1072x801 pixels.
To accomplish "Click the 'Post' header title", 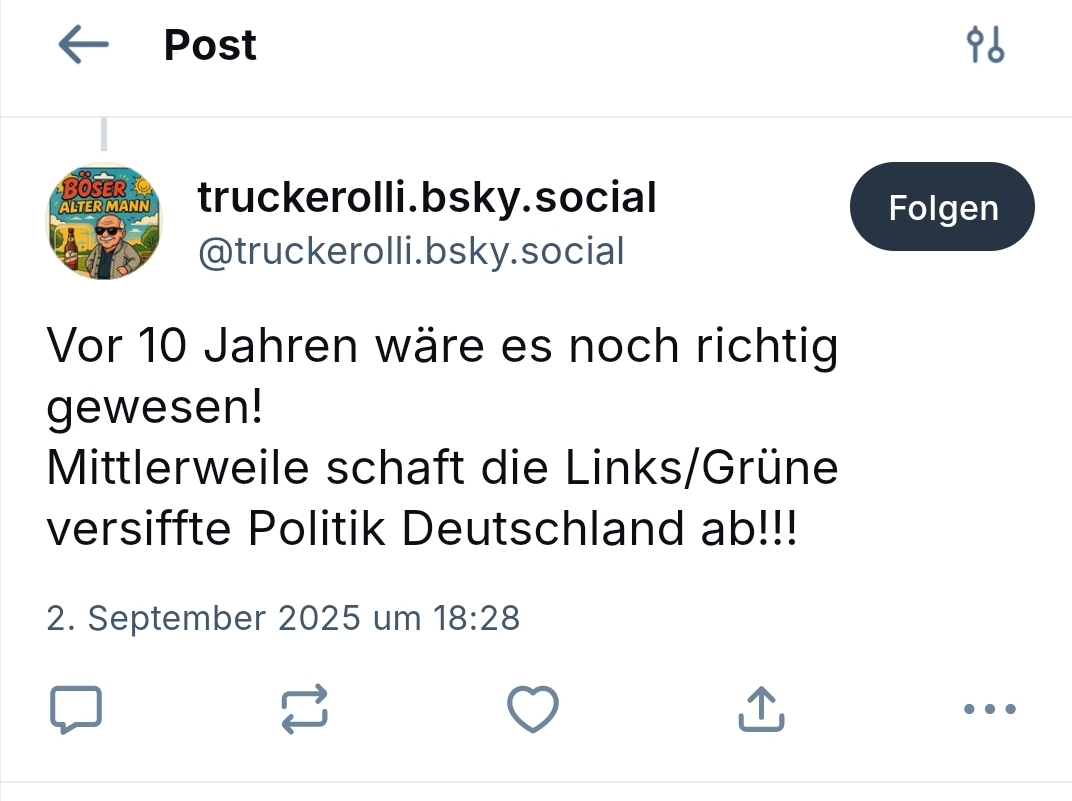I will point(210,45).
